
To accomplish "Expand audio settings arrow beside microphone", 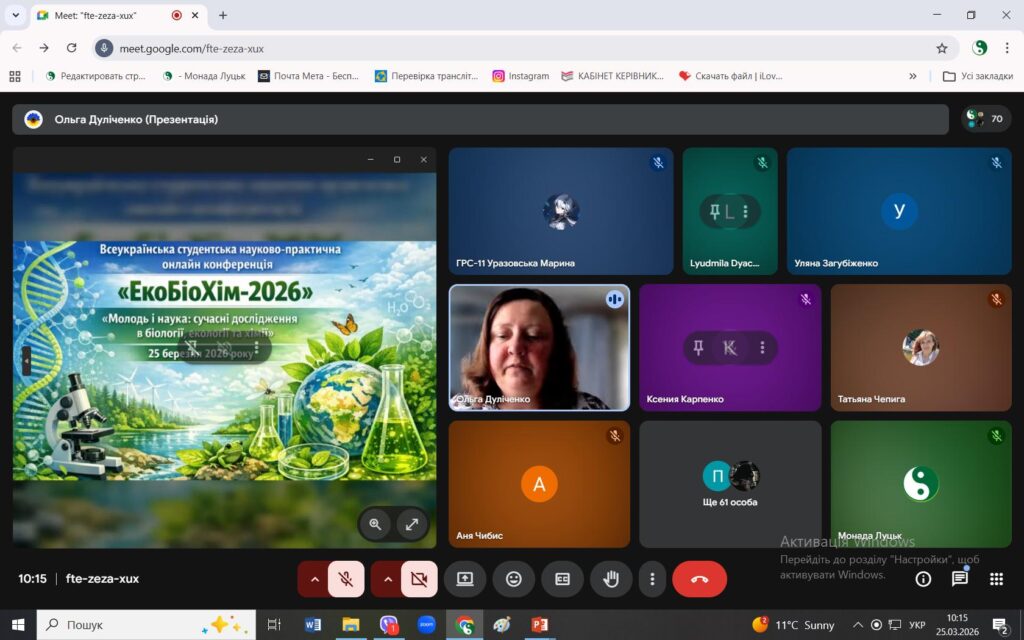I will [315, 579].
